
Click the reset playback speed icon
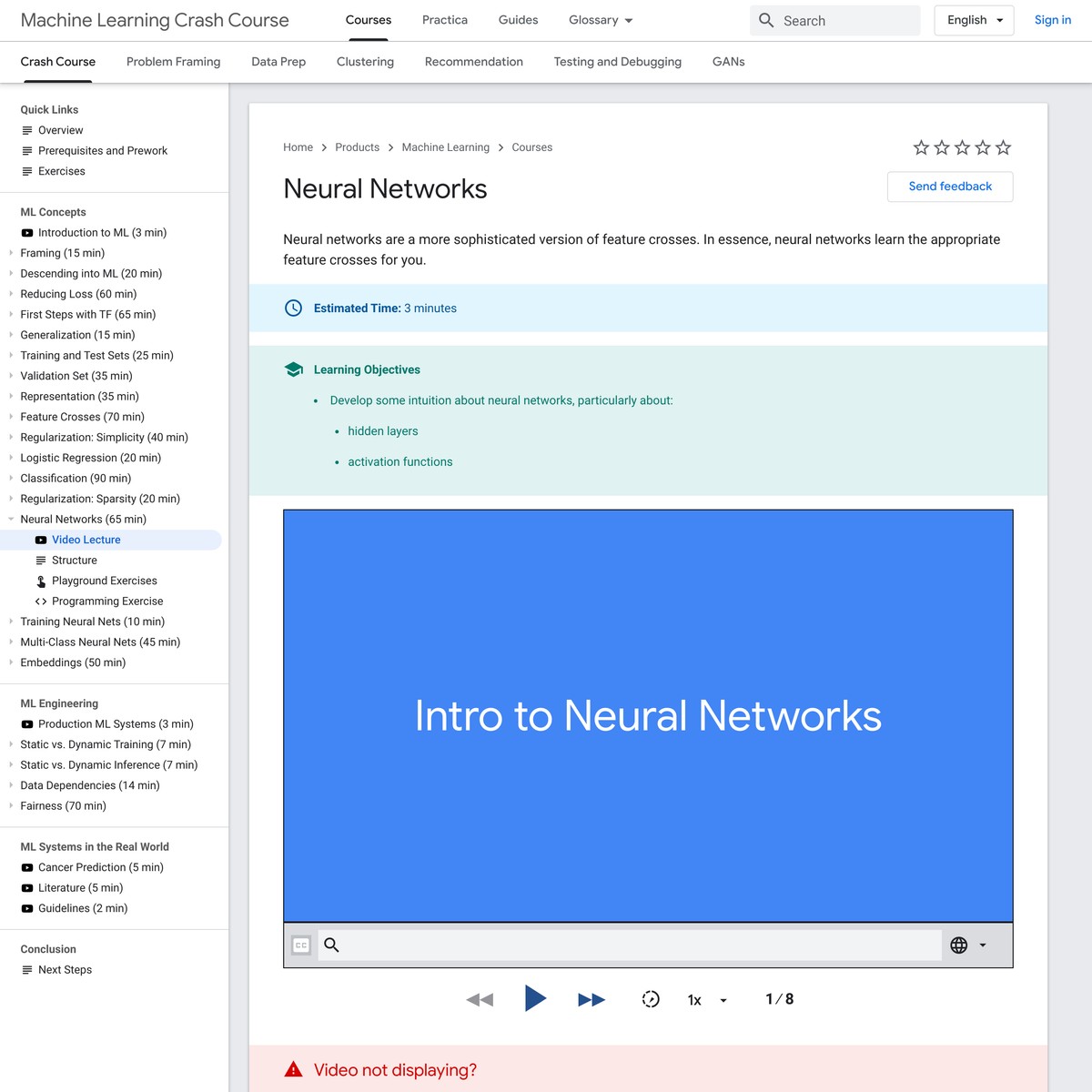(651, 998)
